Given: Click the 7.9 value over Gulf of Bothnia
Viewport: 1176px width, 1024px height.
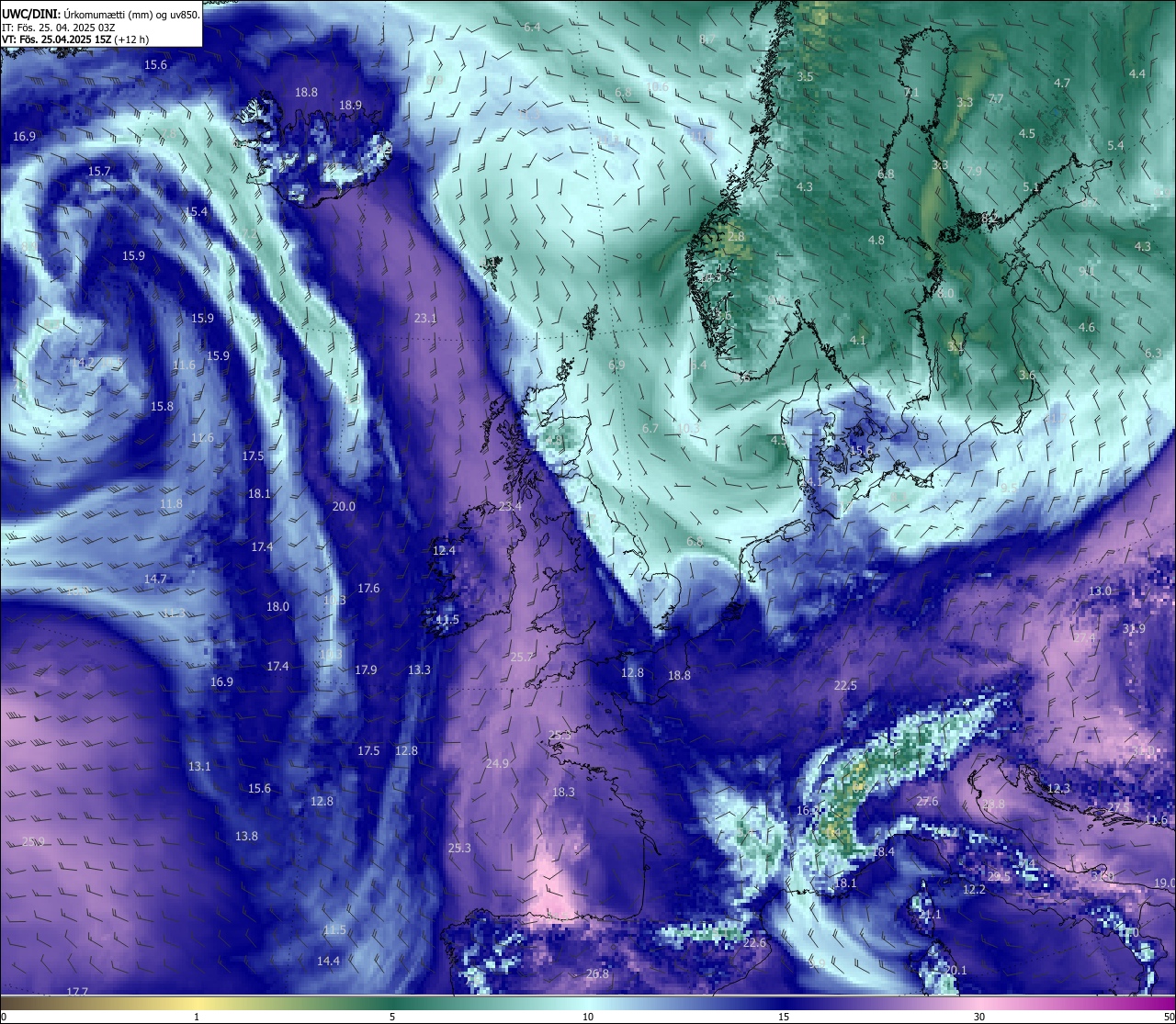Looking at the screenshot, I should [x=974, y=172].
